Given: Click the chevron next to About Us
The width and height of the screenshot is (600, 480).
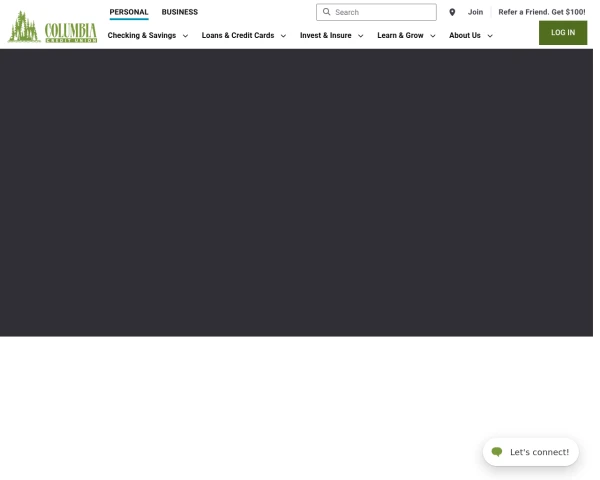Looking at the screenshot, I should point(490,36).
